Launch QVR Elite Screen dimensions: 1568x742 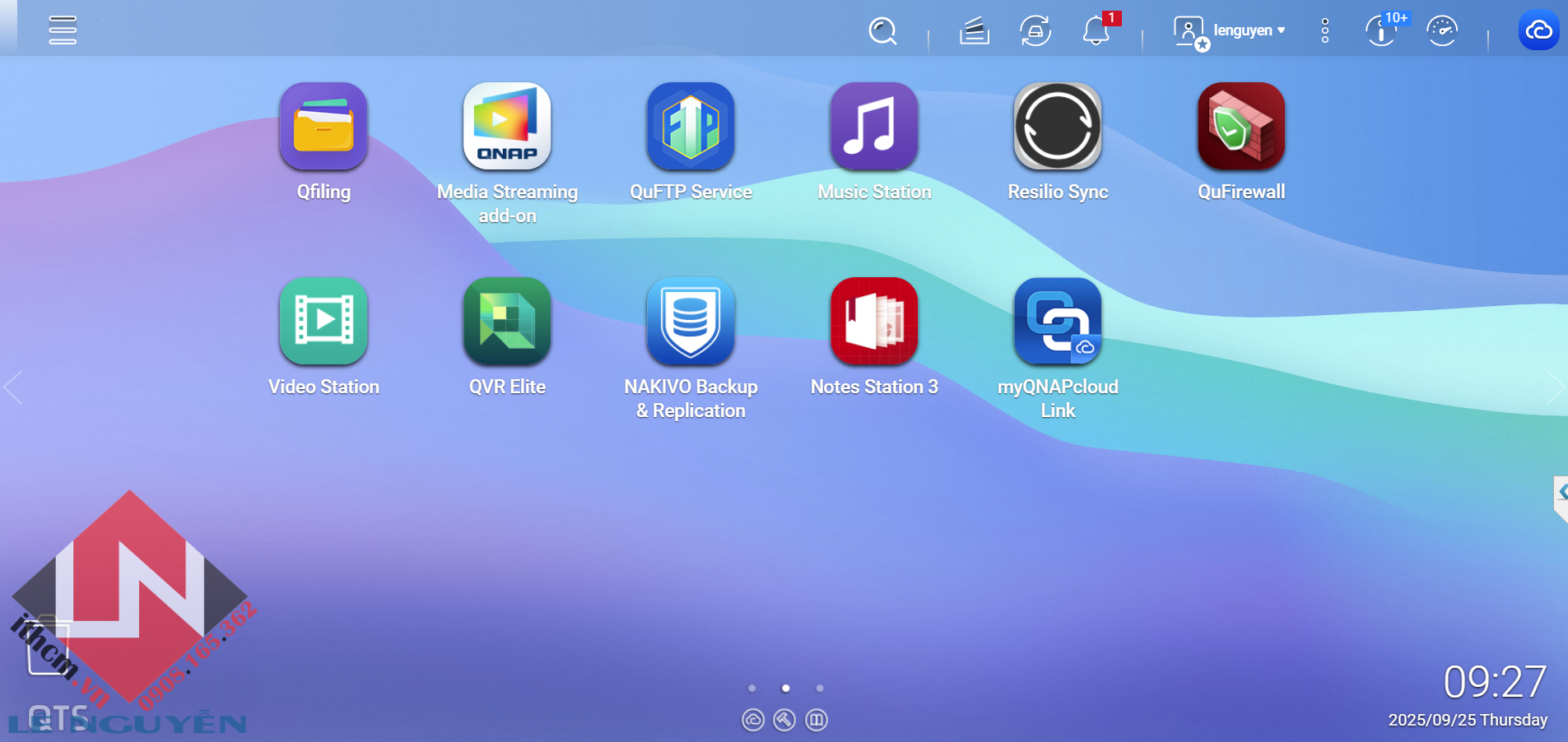coord(507,322)
